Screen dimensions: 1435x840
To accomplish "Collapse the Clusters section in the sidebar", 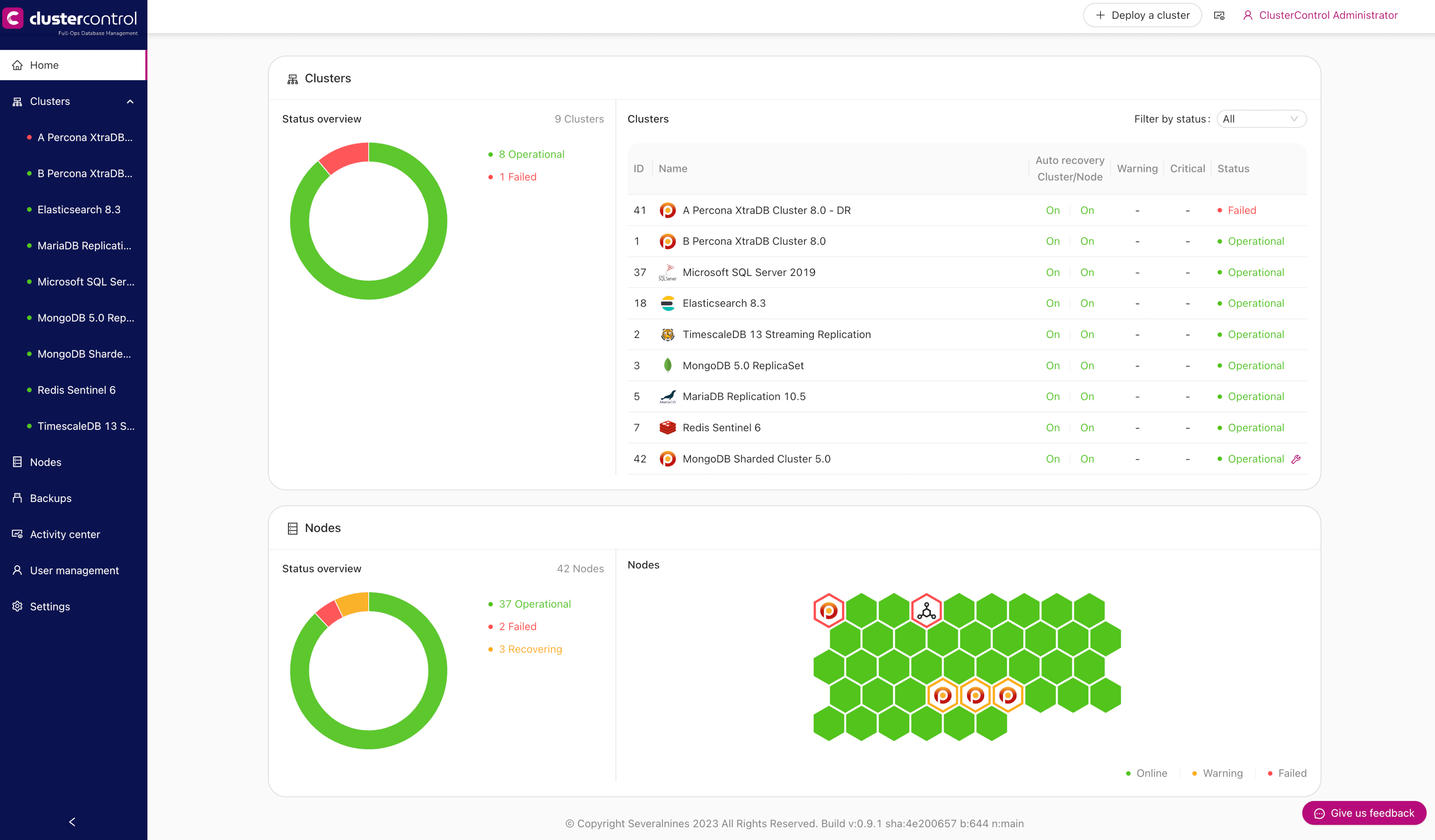I will tap(130, 101).
